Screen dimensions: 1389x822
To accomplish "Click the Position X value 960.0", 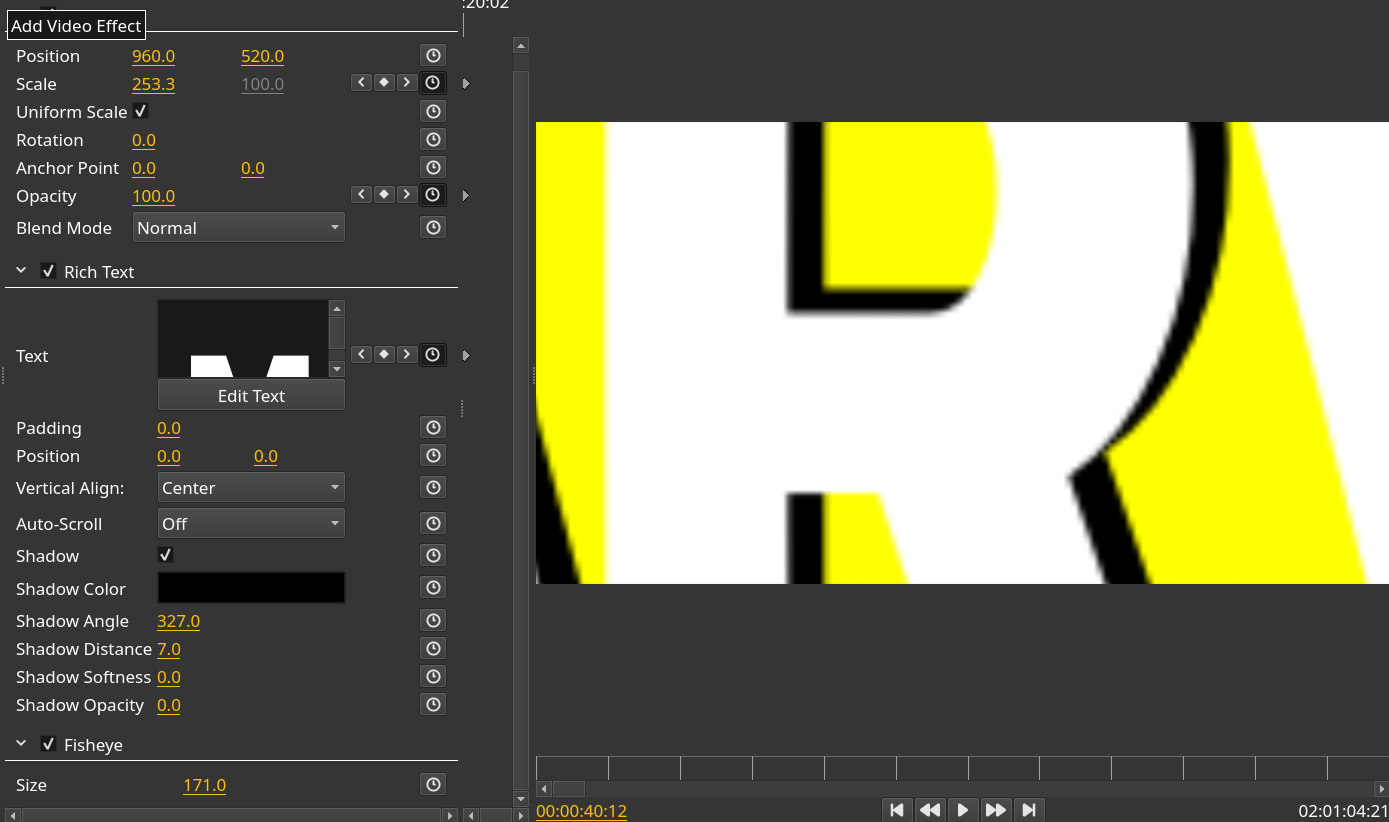I will (x=153, y=56).
